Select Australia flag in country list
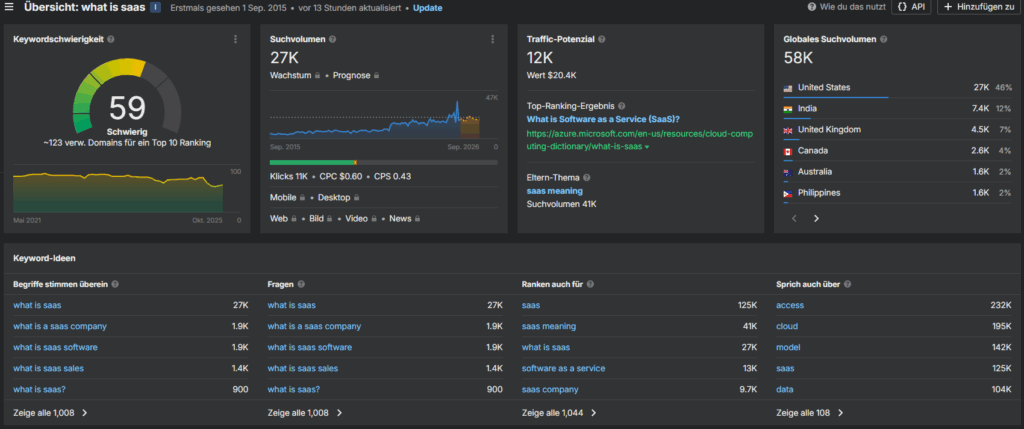 coord(788,172)
